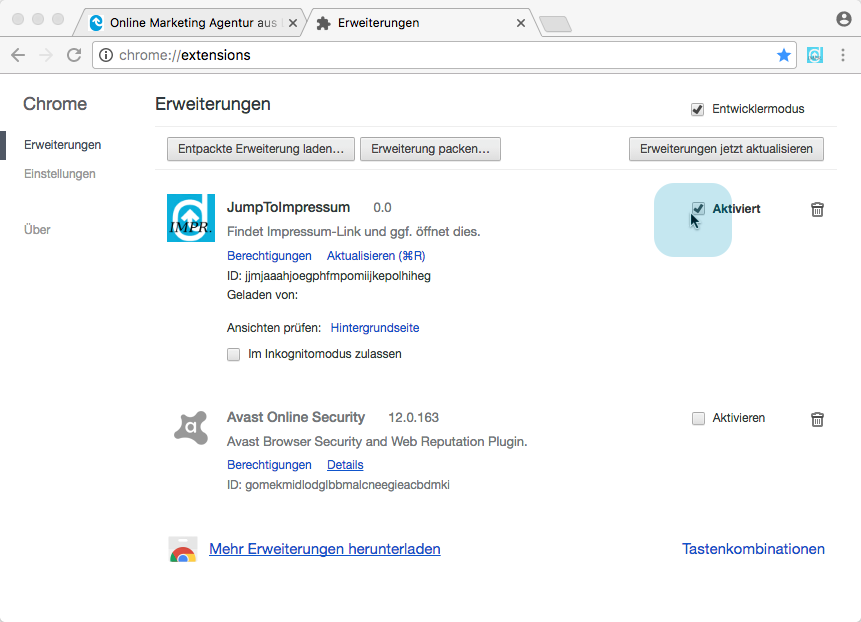Screen dimensions: 861x622
Task: Click Erweiterungen jetzt aktualisieren button
Action: (x=726, y=149)
